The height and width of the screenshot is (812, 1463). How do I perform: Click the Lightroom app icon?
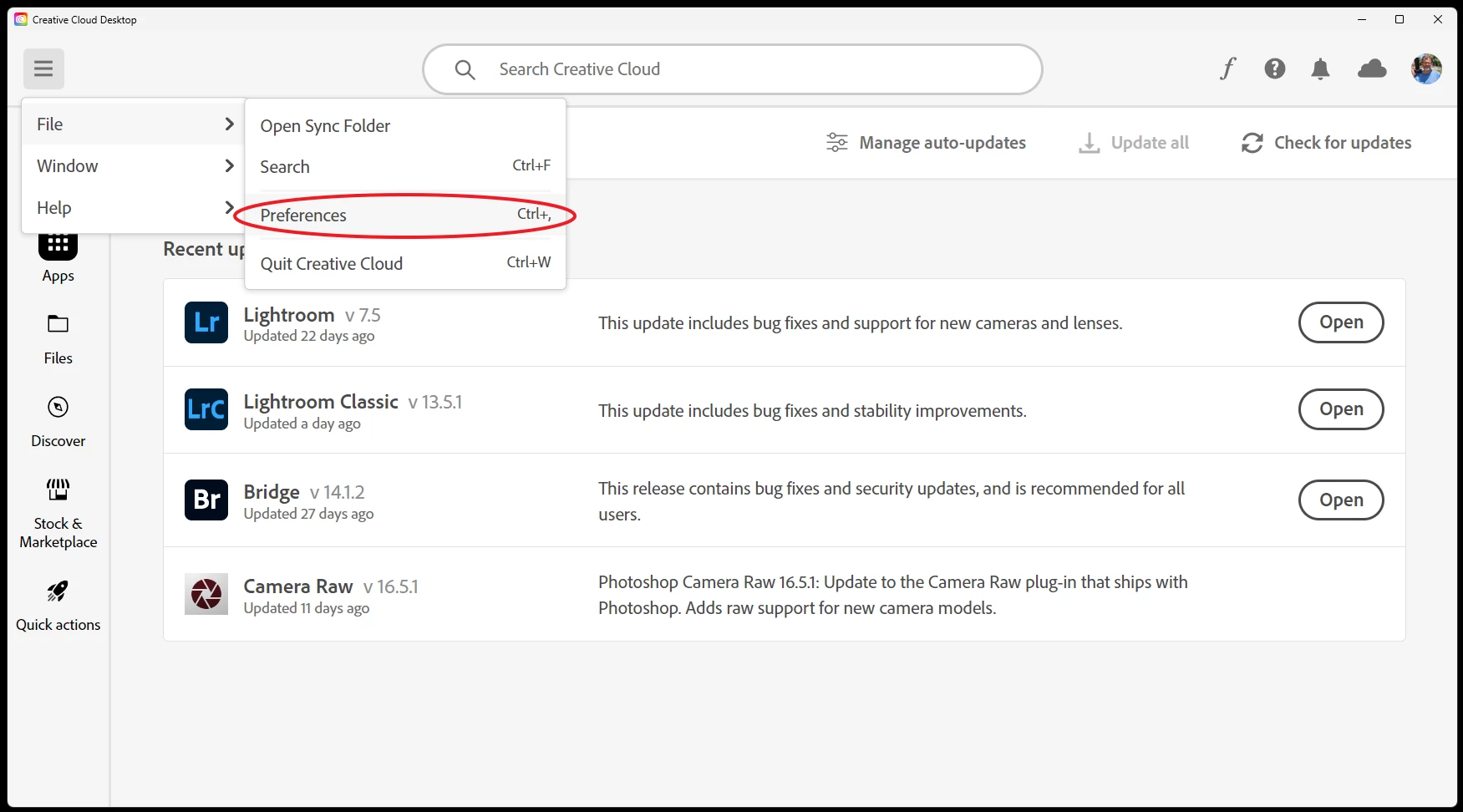(206, 322)
